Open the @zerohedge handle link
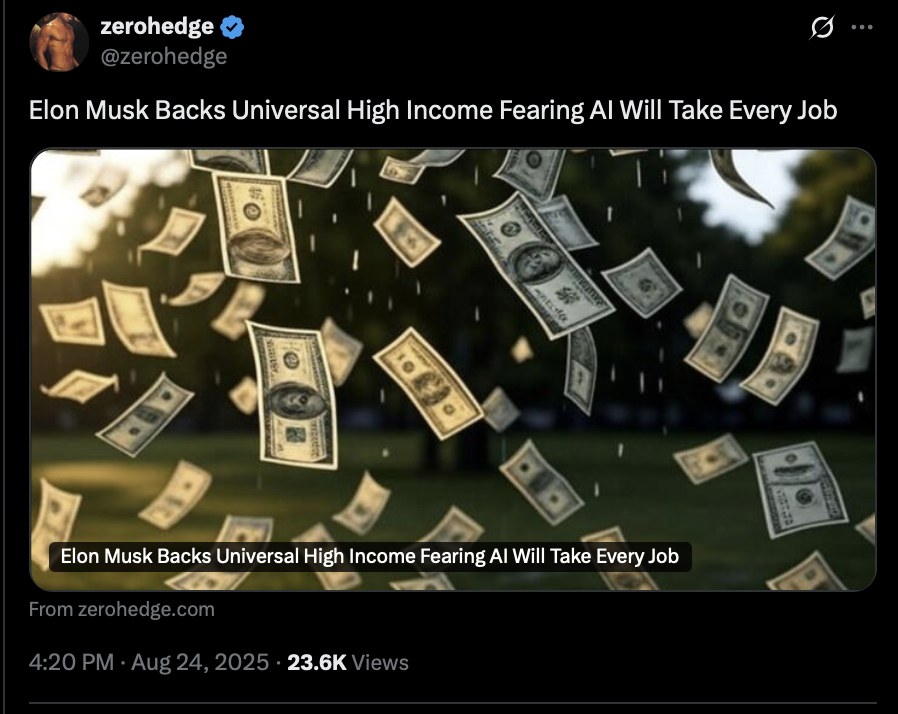This screenshot has width=898, height=714. pyautogui.click(x=164, y=56)
